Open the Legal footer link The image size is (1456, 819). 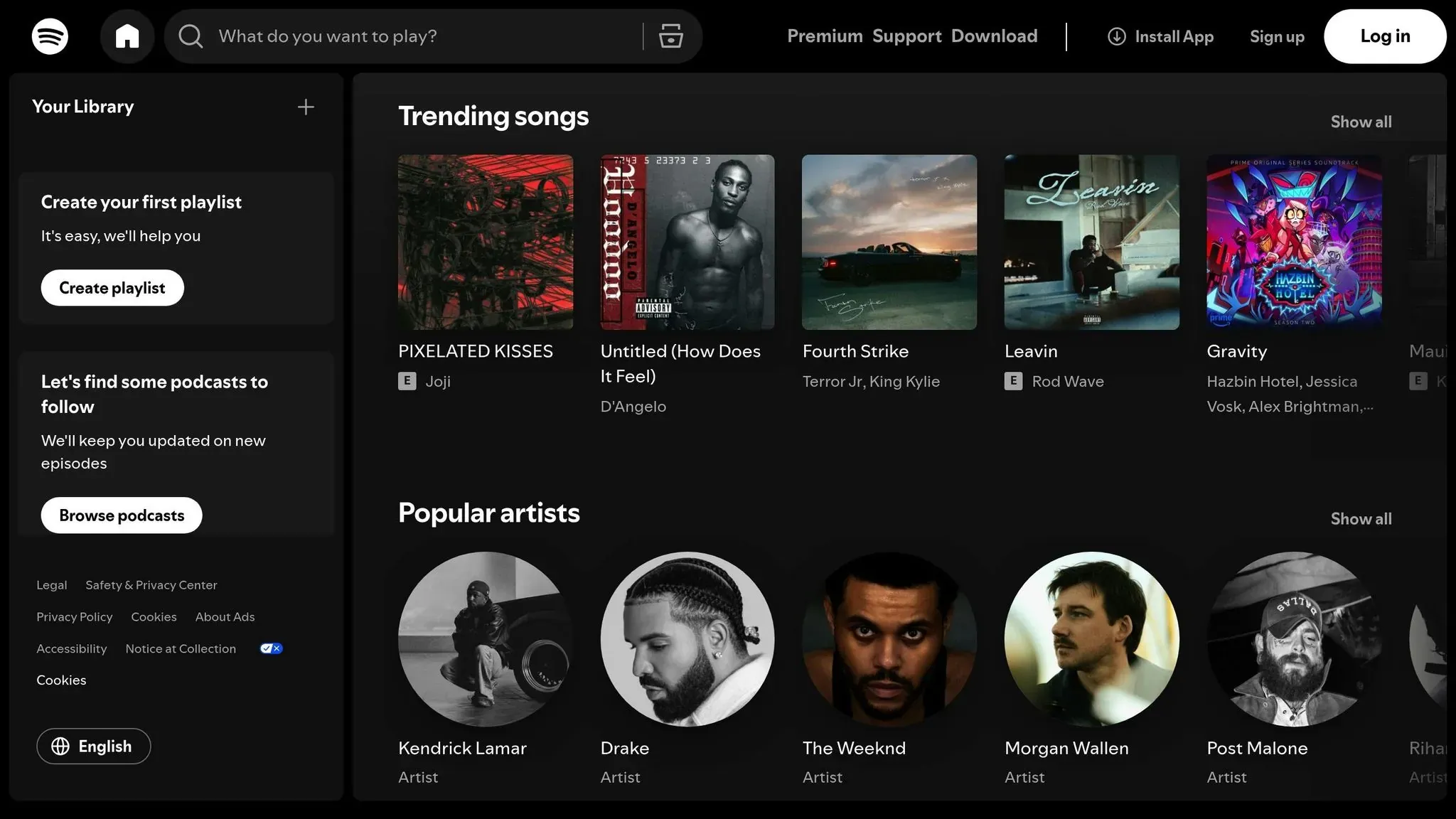tap(52, 585)
